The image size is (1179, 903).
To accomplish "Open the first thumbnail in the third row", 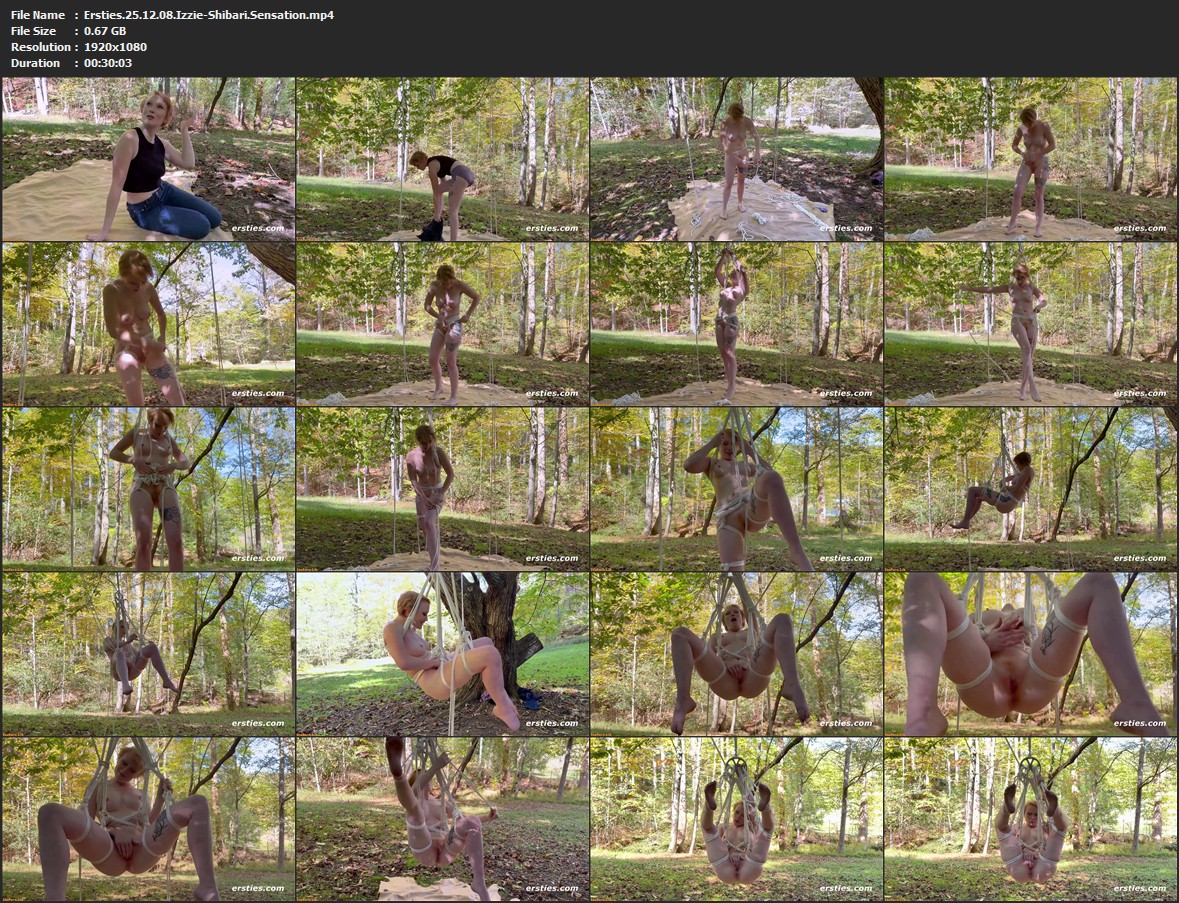I will 148,489.
